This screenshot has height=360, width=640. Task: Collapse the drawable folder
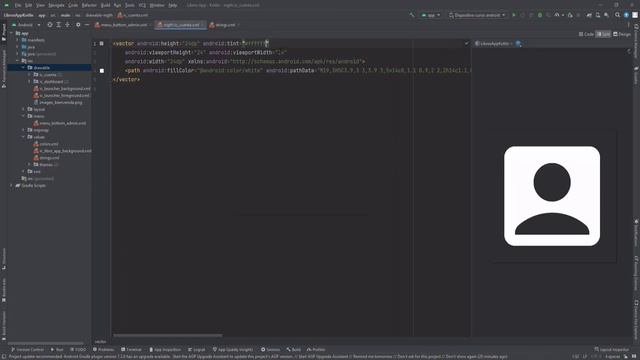[x=24, y=68]
